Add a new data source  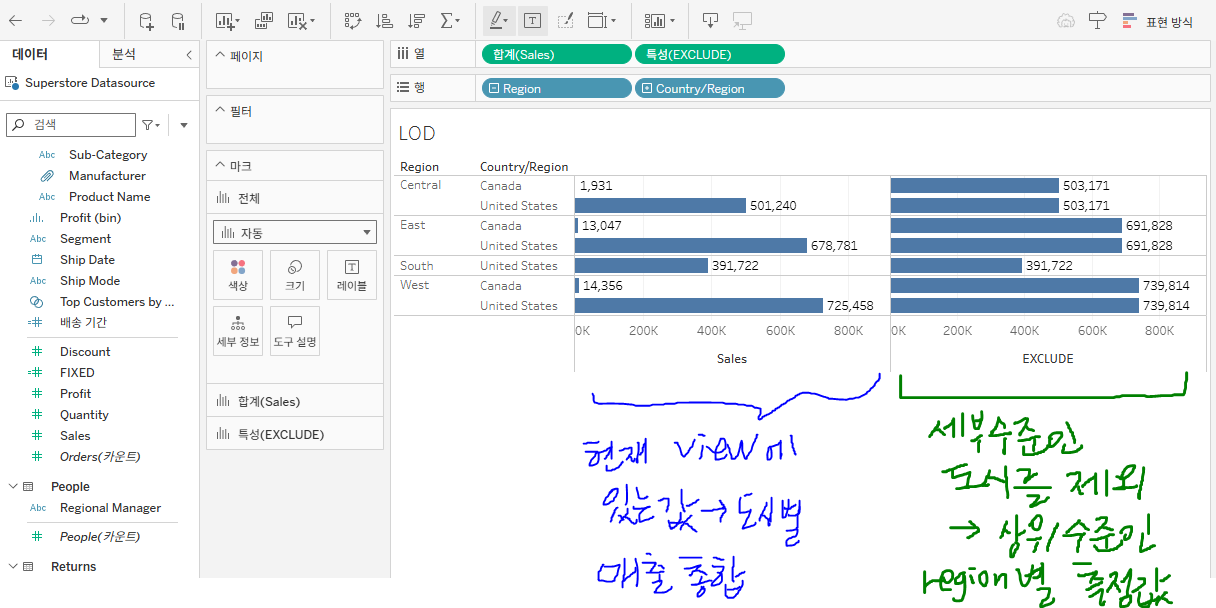146,20
